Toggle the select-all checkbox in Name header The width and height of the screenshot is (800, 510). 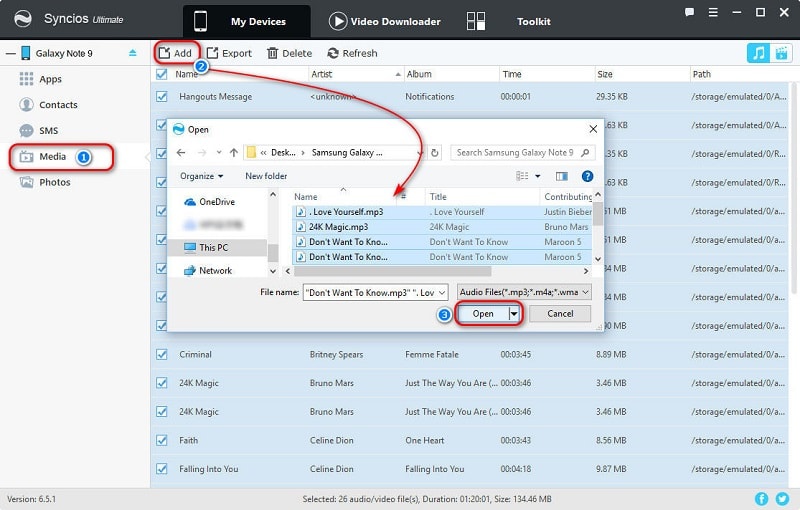pyautogui.click(x=162, y=74)
